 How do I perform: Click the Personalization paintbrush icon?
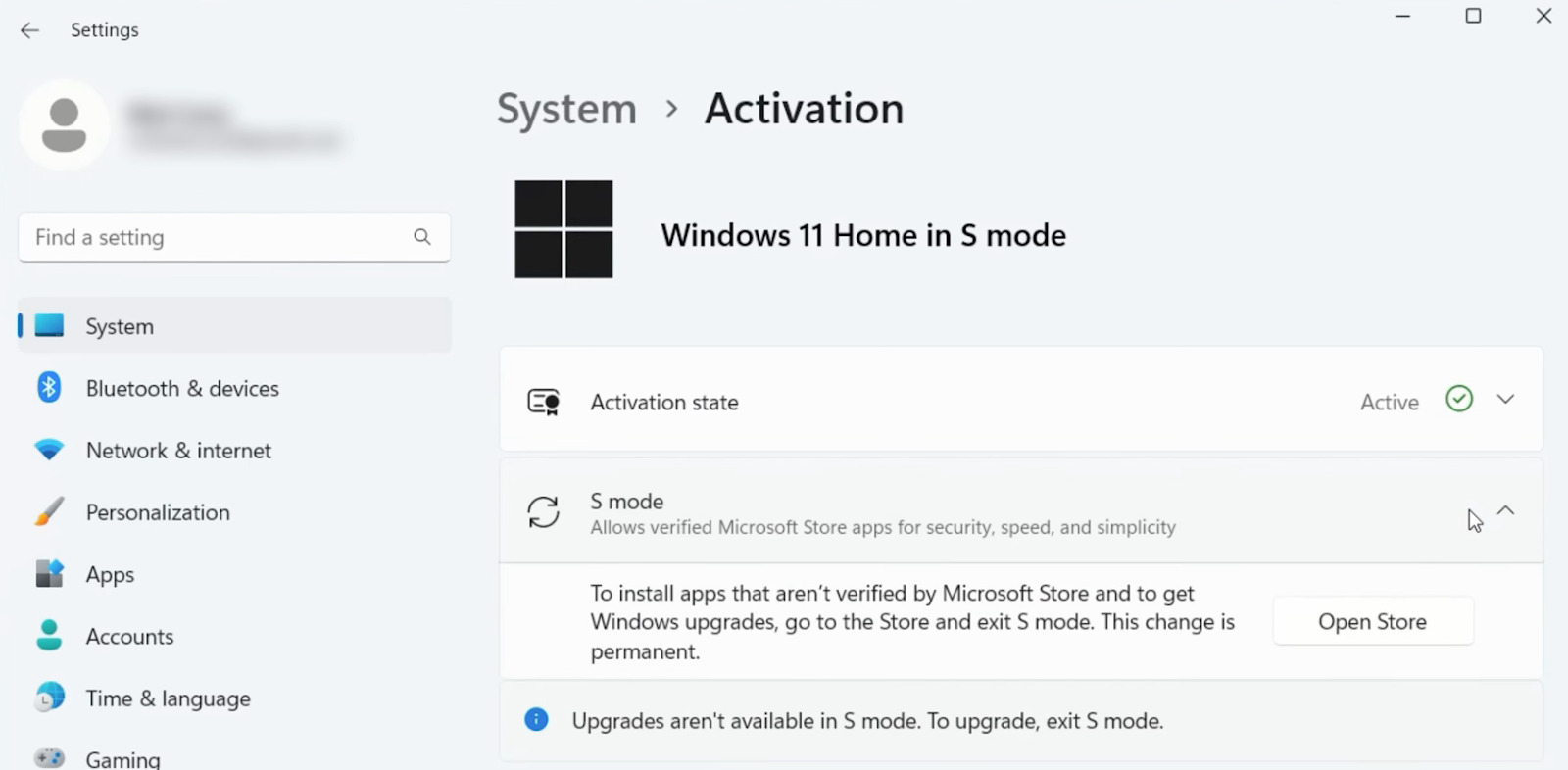(x=49, y=512)
